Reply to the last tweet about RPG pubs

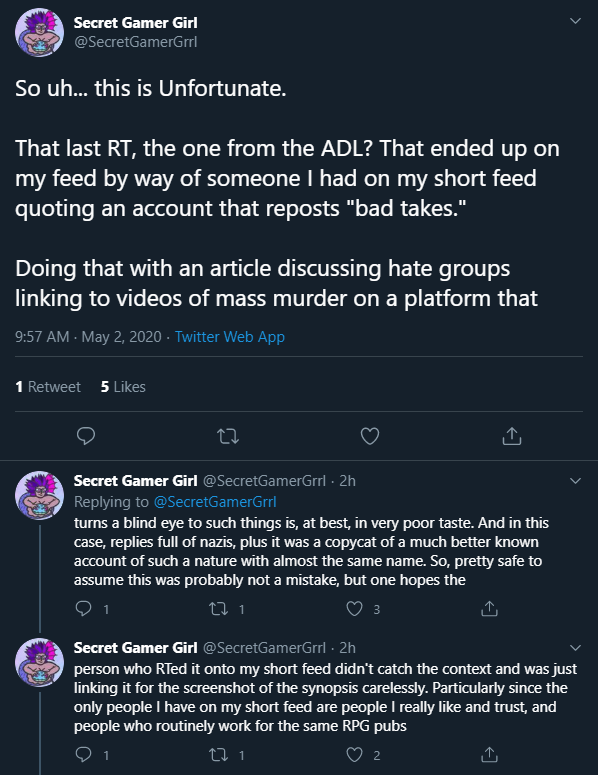pyautogui.click(x=84, y=754)
